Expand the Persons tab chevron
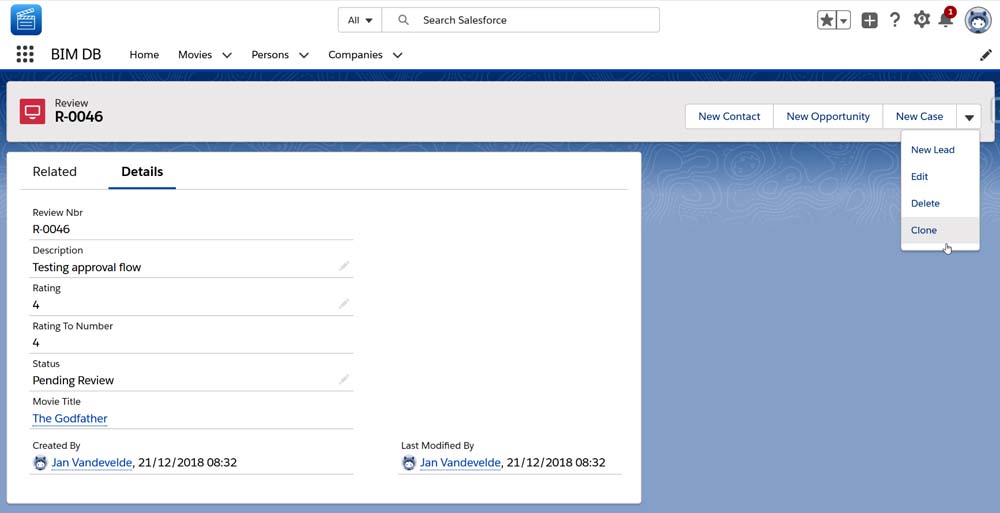This screenshot has height=513, width=1000. [x=304, y=55]
